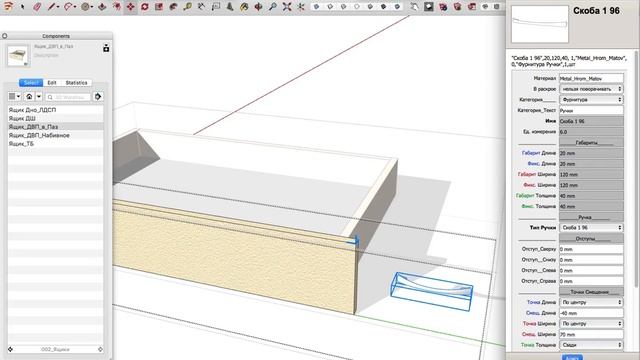640x360 pixels.
Task: Click the 'Точки Смещения' section header button
Action: [x=591, y=292]
